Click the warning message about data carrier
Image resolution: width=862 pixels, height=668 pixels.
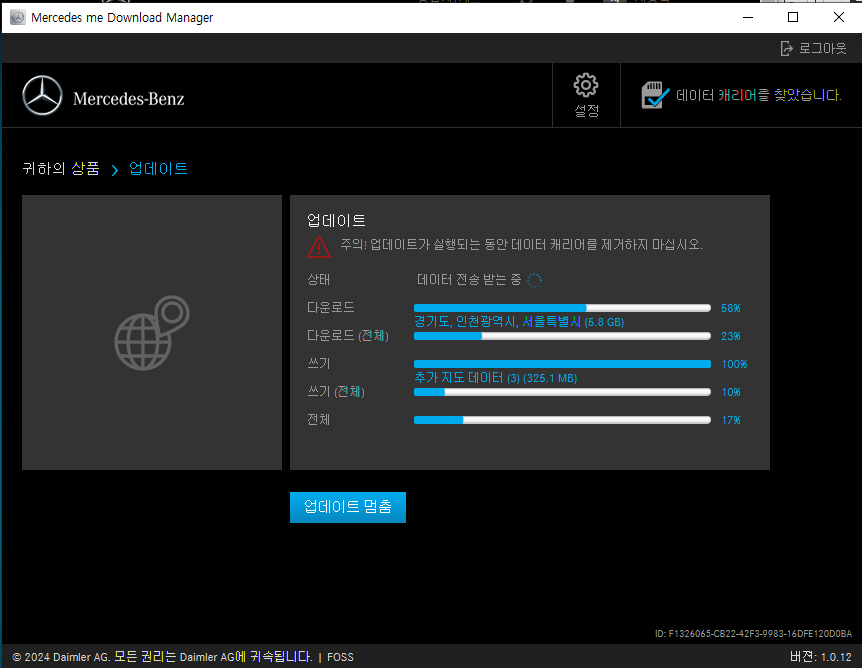point(521,244)
